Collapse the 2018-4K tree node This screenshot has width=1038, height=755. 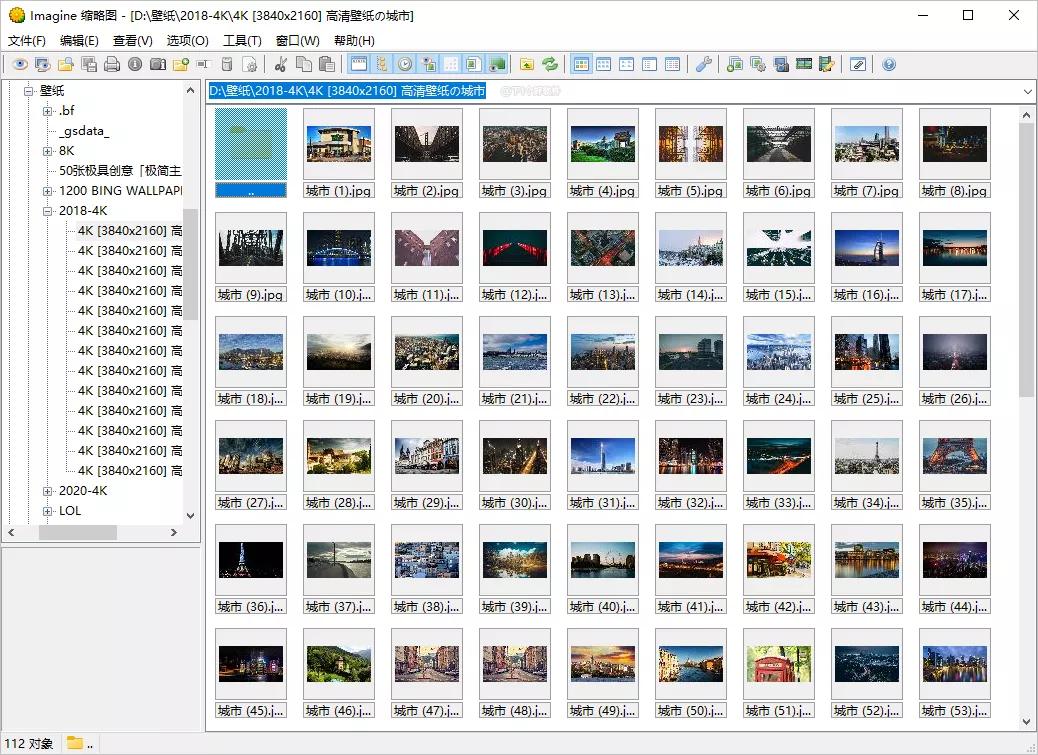tap(46, 211)
